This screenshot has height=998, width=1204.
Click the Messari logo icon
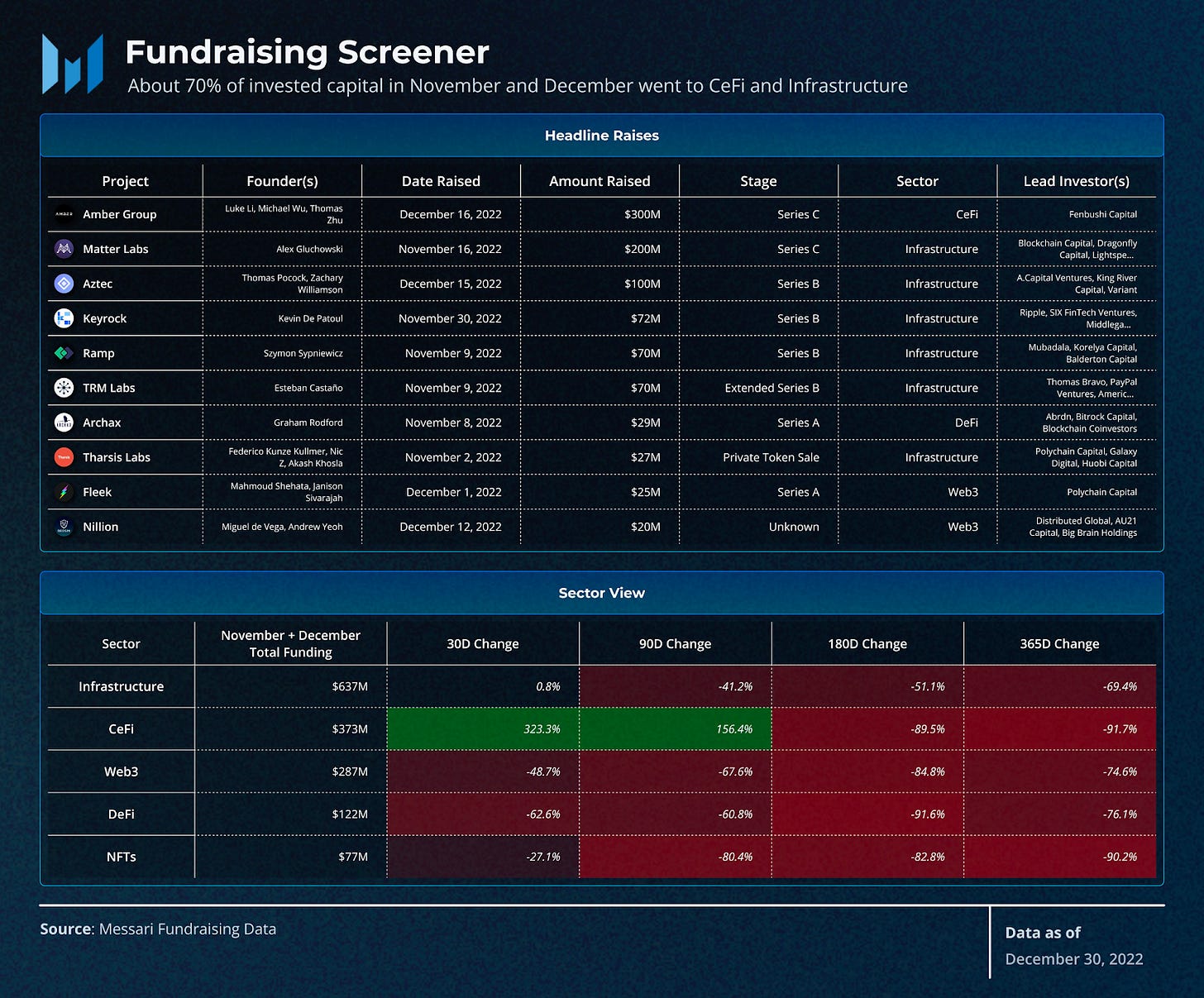pyautogui.click(x=73, y=64)
